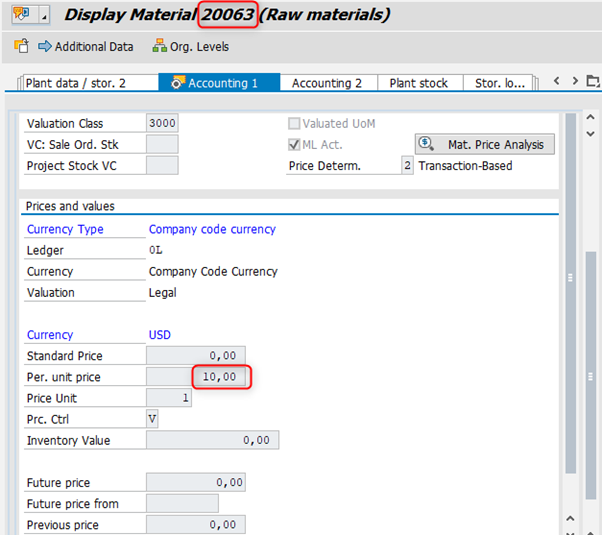Switch to Plant data / stor. 2 tab
Screen dimensions: 602x535
(x=88, y=83)
